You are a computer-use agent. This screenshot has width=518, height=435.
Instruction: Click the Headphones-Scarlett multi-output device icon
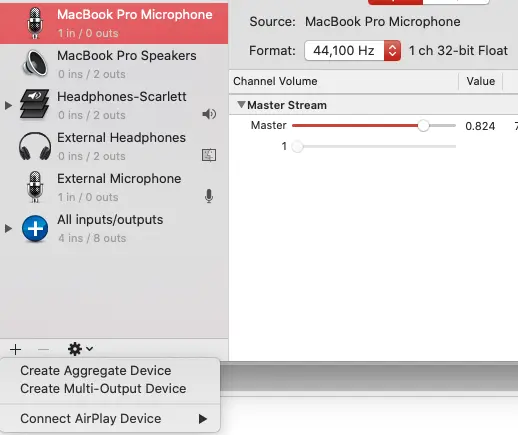35,104
